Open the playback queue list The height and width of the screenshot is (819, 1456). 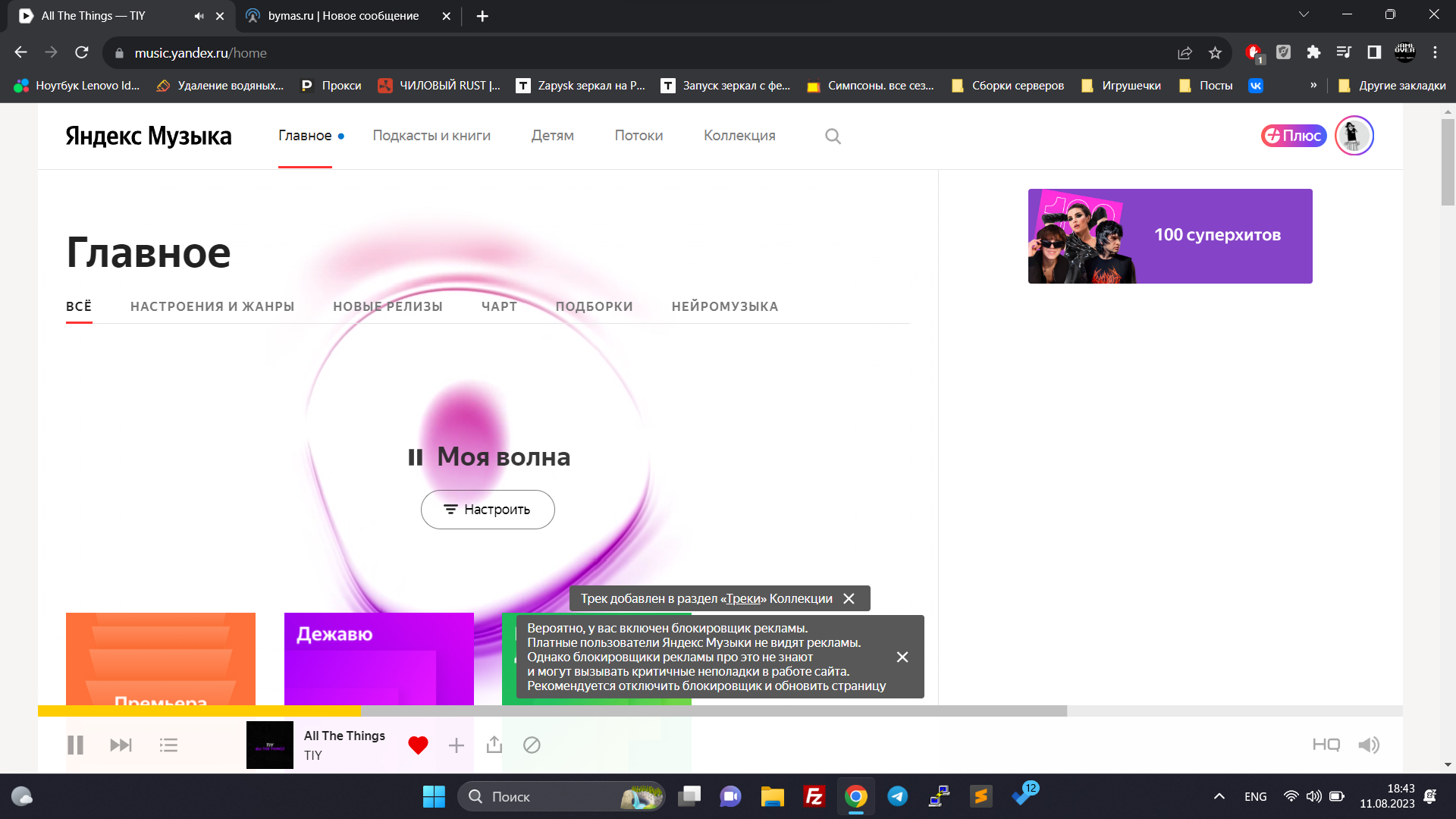pos(168,745)
